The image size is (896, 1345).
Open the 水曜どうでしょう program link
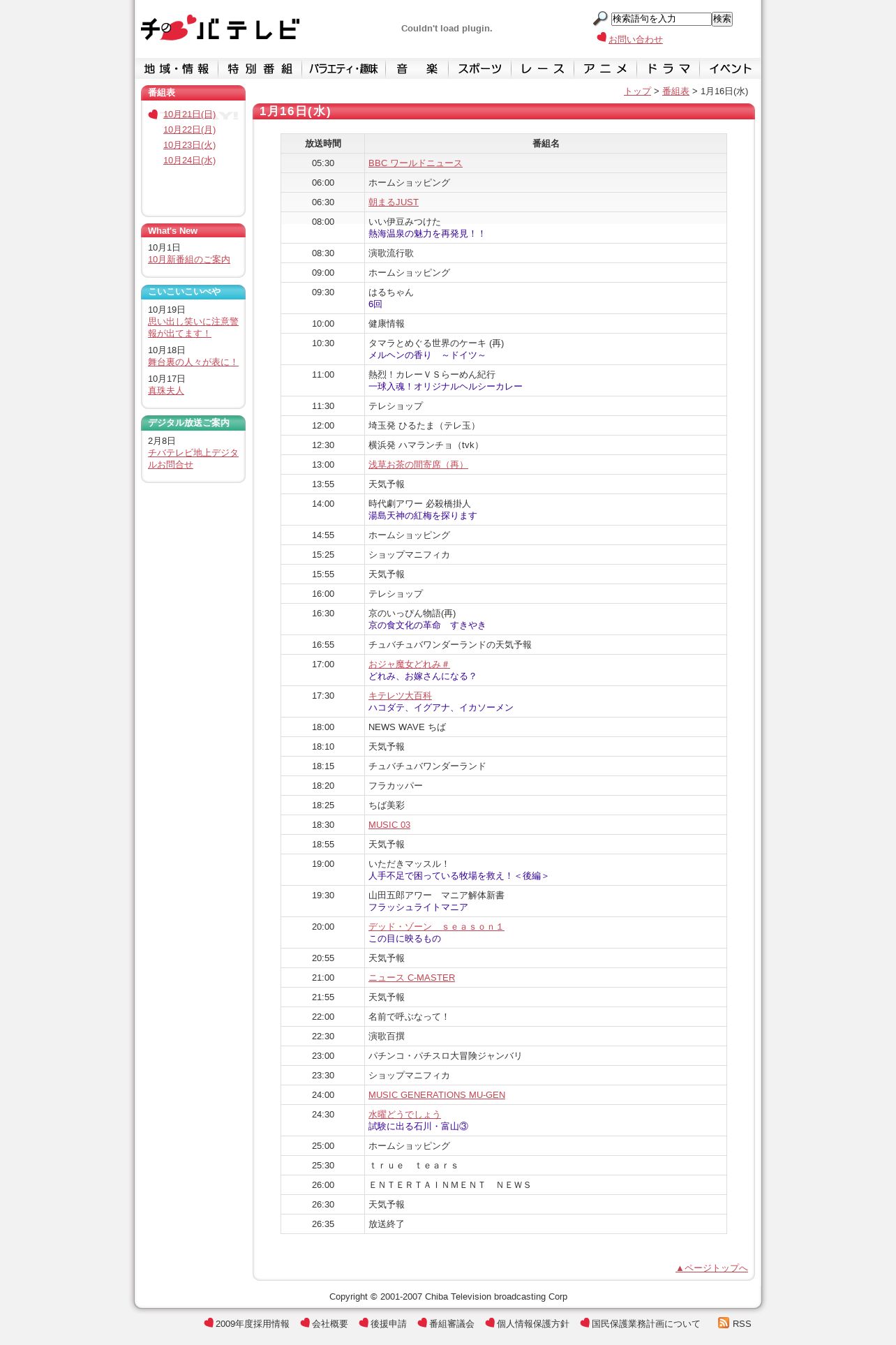pos(405,1115)
